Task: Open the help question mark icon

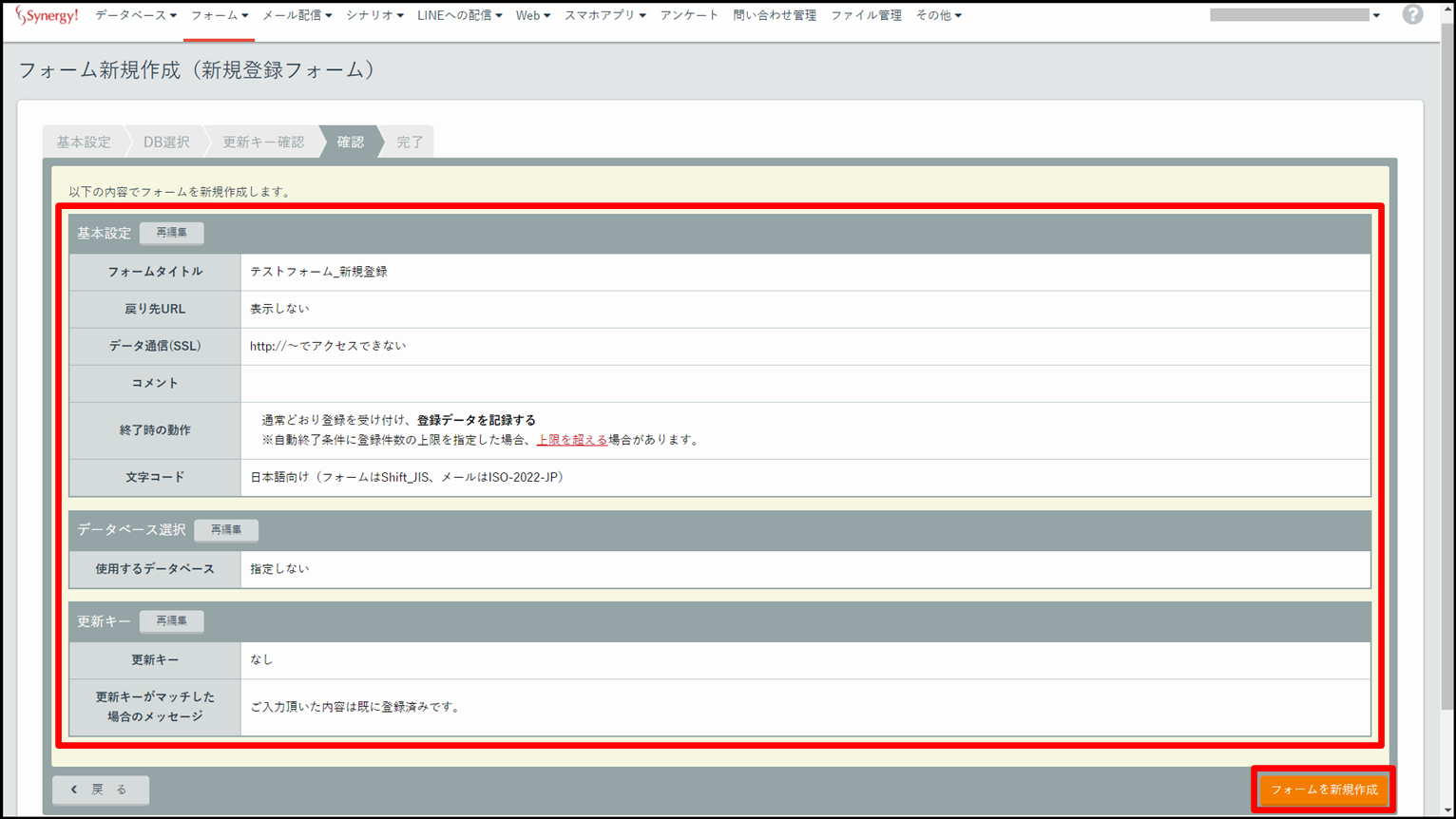Action: pyautogui.click(x=1412, y=15)
